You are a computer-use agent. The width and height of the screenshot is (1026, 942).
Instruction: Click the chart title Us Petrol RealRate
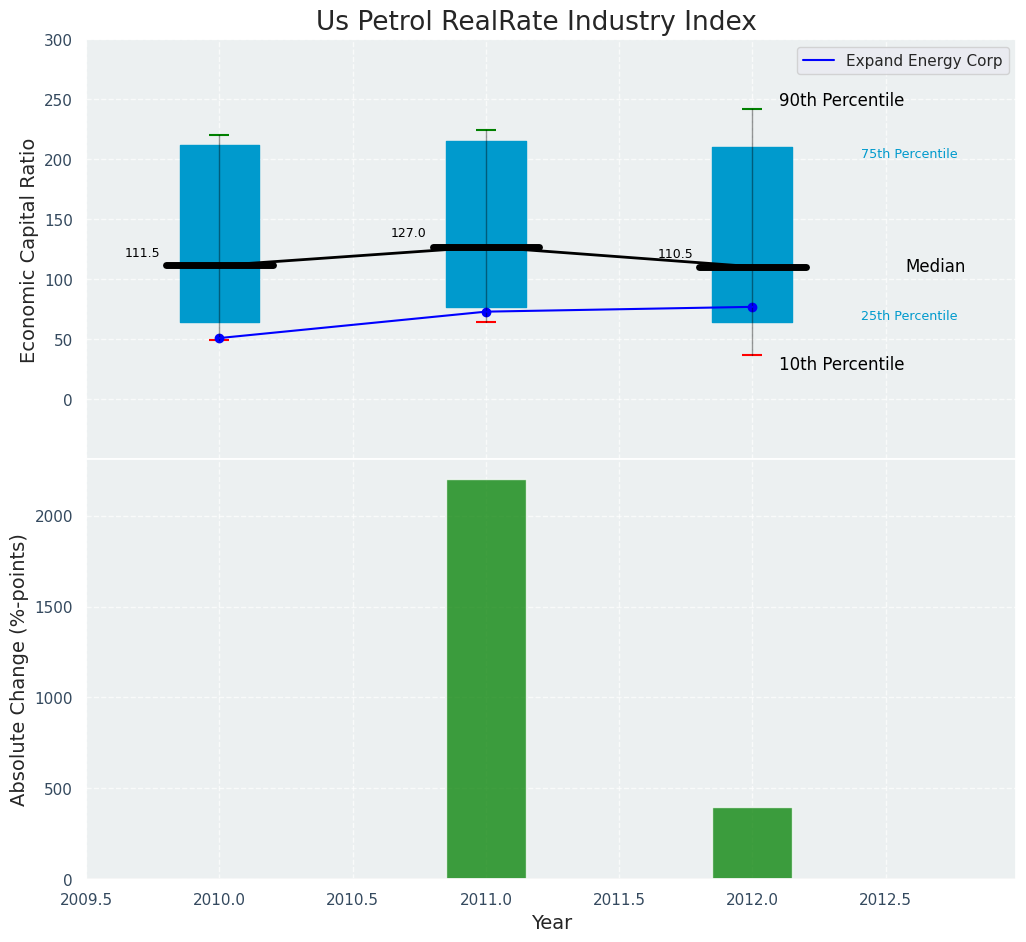536,21
